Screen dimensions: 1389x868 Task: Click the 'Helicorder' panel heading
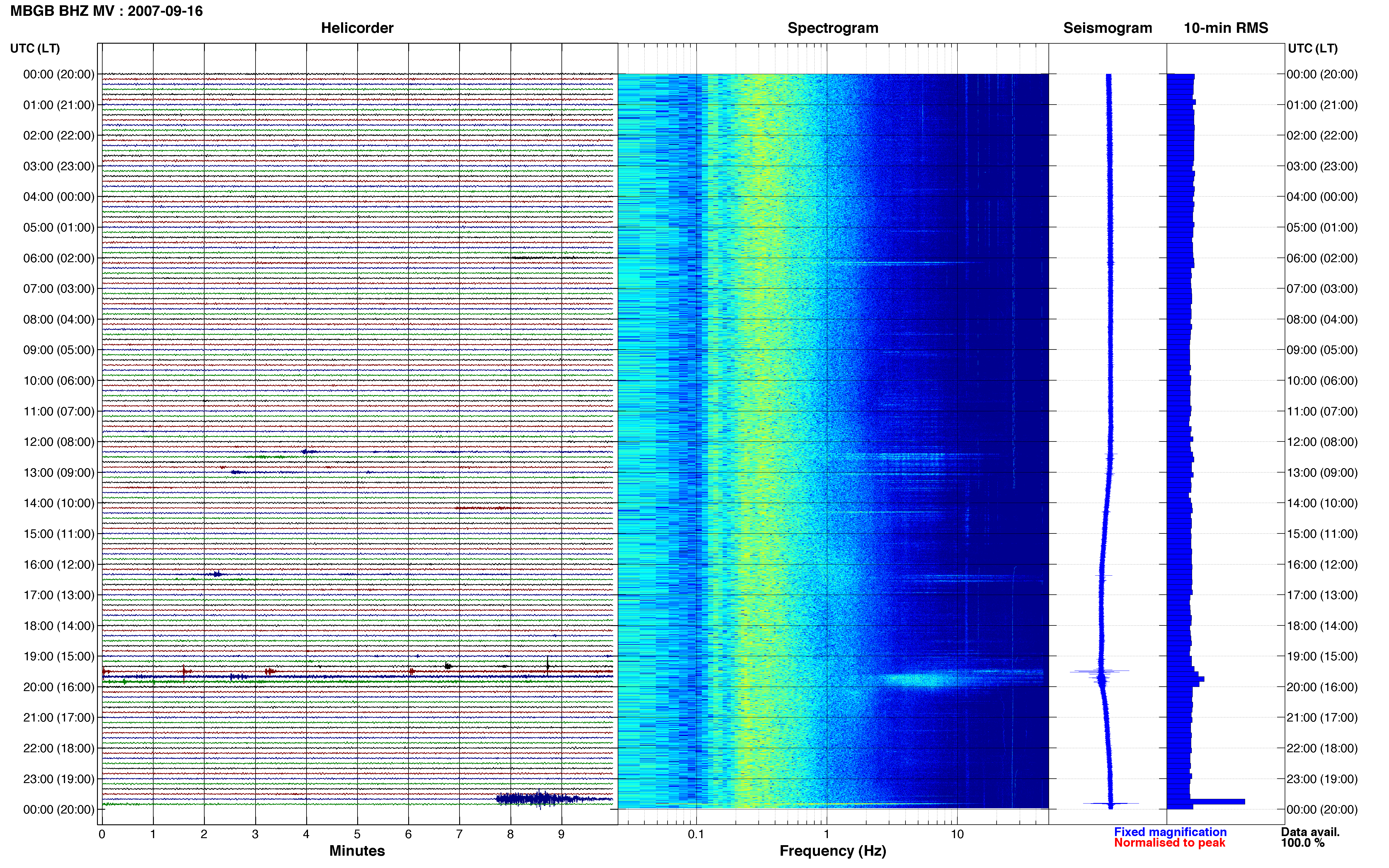[357, 28]
